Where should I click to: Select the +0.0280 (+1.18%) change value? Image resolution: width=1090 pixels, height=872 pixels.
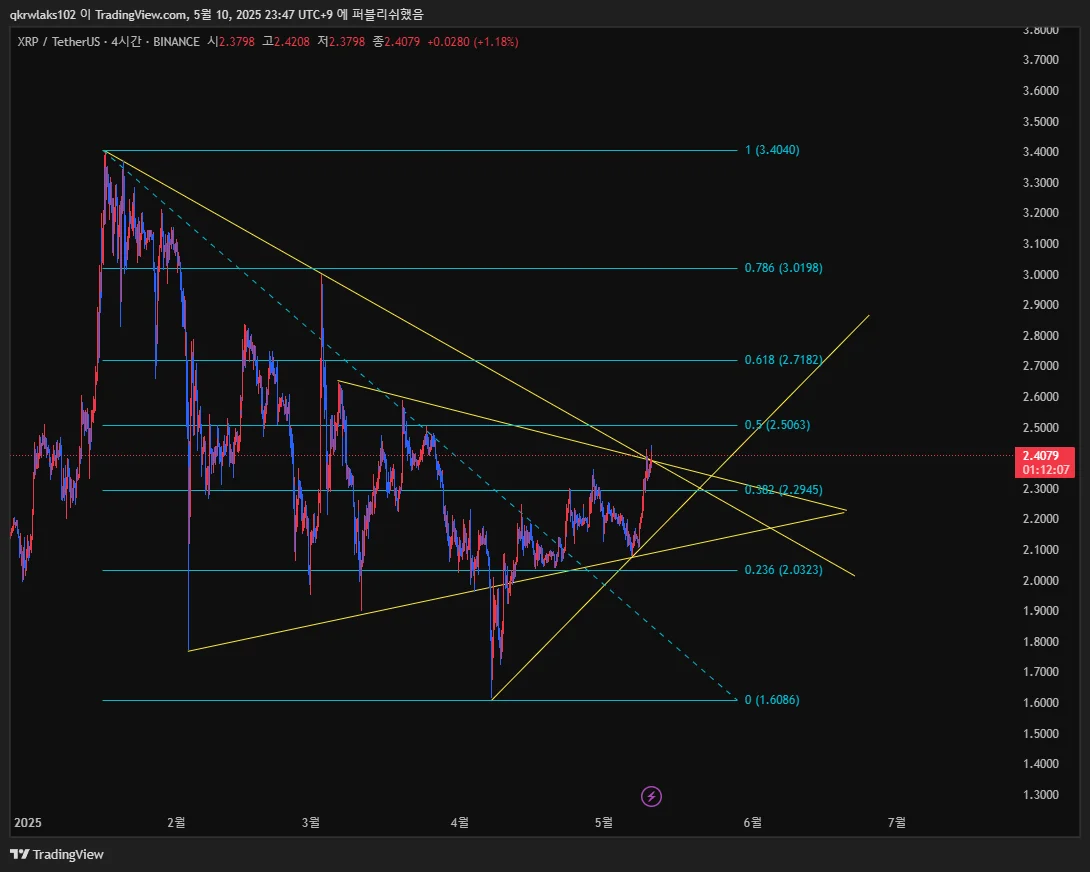click(x=473, y=42)
